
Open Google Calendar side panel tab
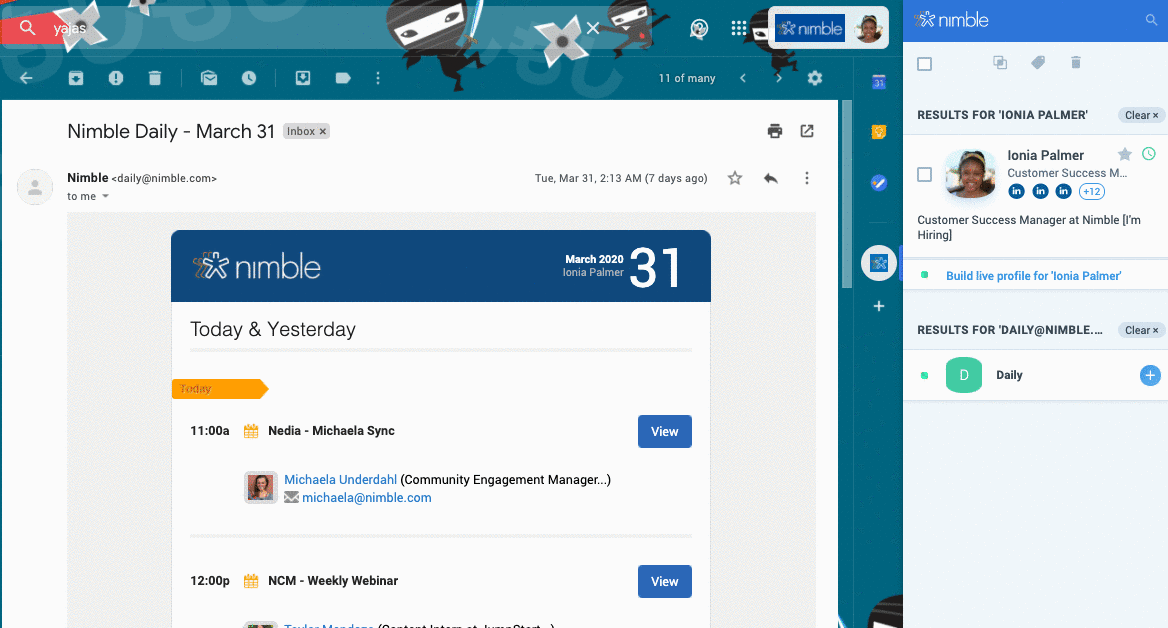(x=878, y=83)
